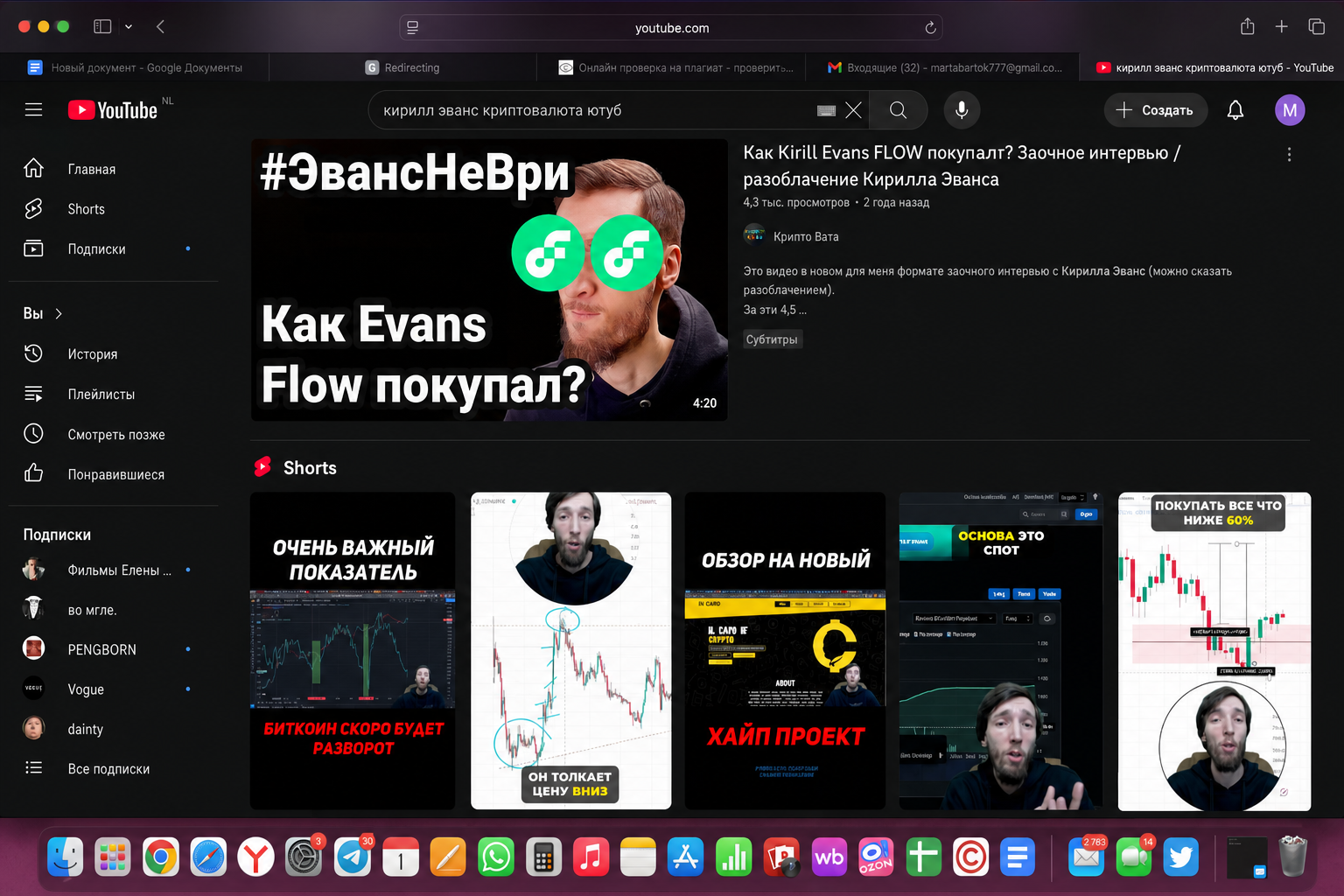Image resolution: width=1344 pixels, height=896 pixels.
Task: Open the notifications bell
Action: pyautogui.click(x=1235, y=110)
